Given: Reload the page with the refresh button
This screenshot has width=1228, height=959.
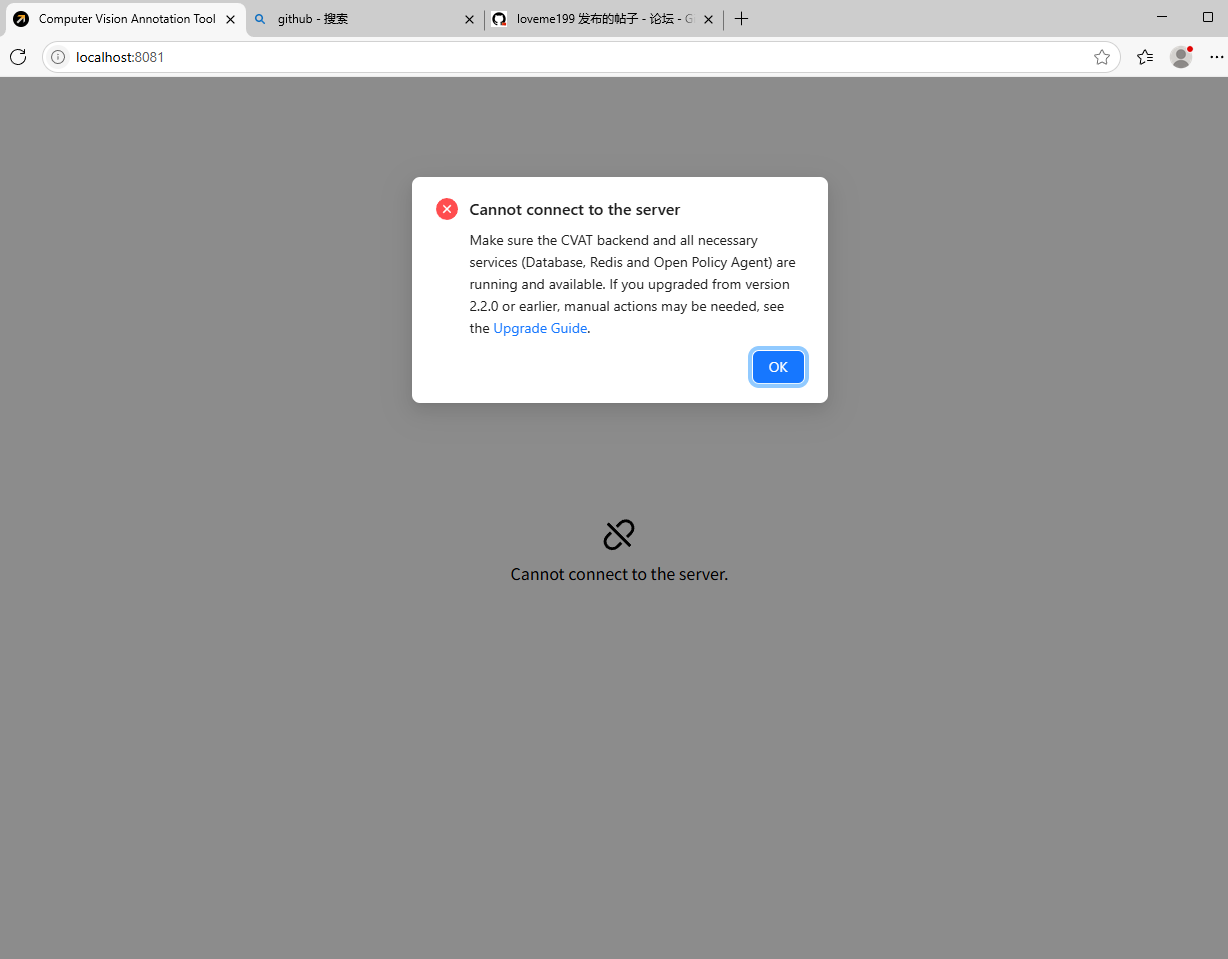Looking at the screenshot, I should [x=18, y=57].
